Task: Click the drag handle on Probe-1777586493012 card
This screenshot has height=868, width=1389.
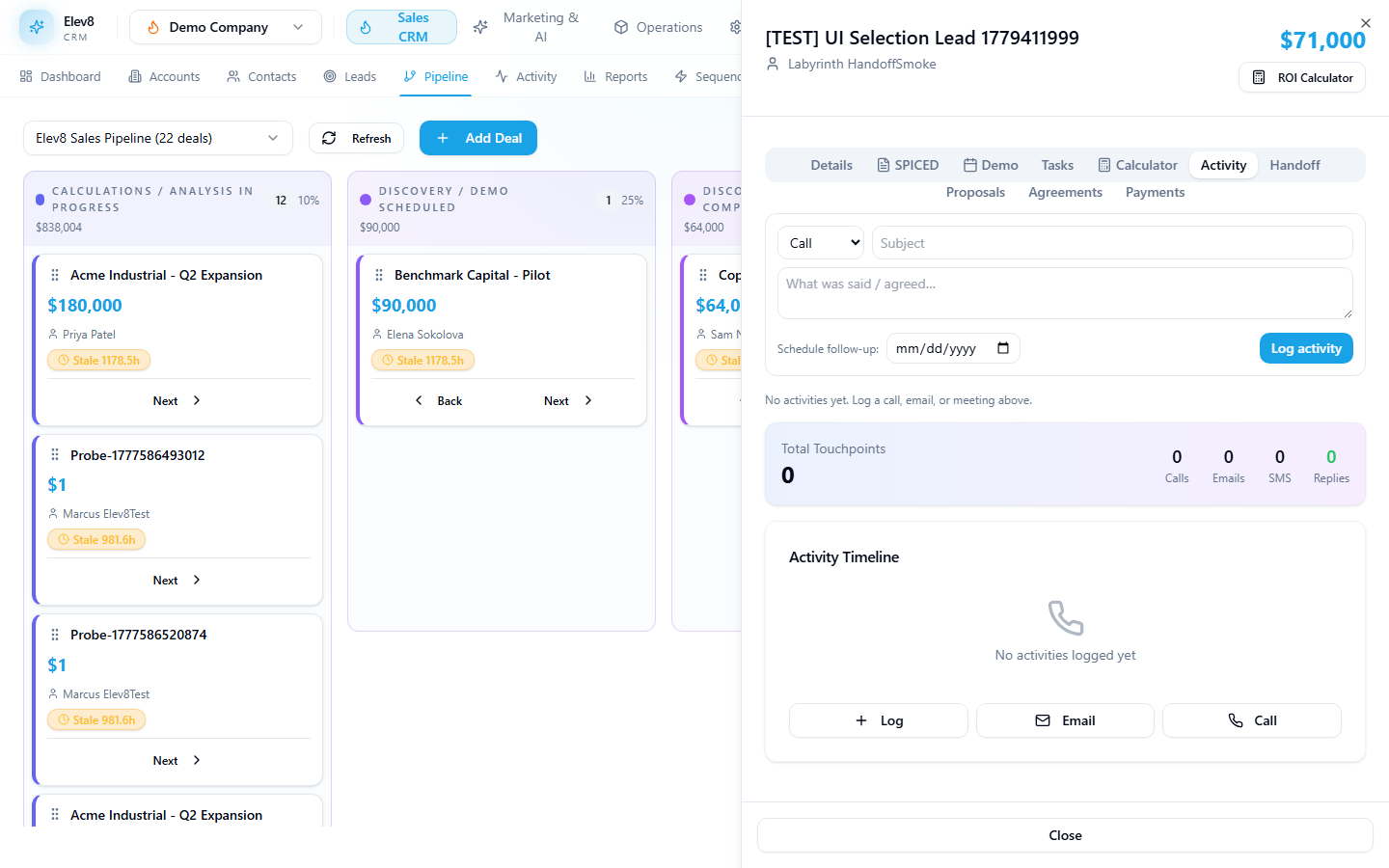Action: [55, 455]
